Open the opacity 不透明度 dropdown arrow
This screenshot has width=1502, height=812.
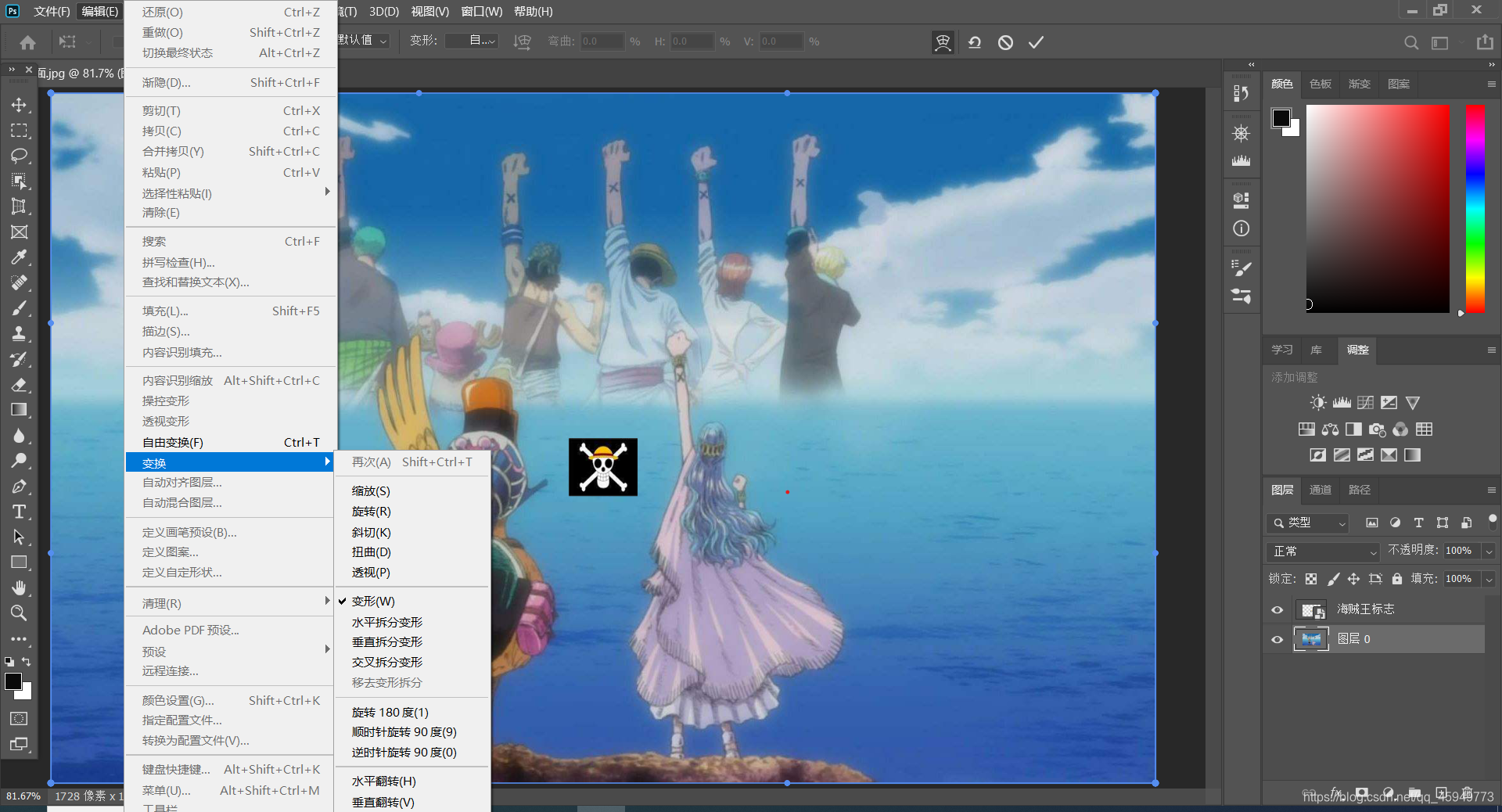click(x=1489, y=552)
